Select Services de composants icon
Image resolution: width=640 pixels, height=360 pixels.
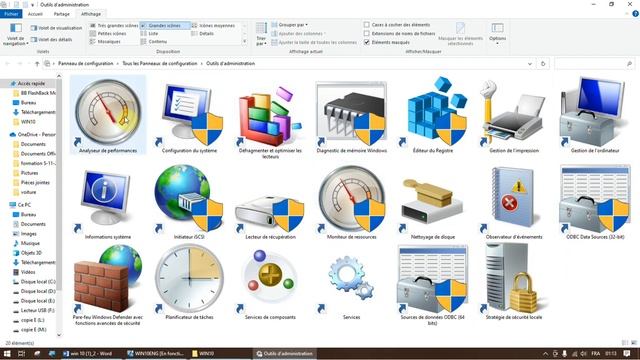(270, 282)
